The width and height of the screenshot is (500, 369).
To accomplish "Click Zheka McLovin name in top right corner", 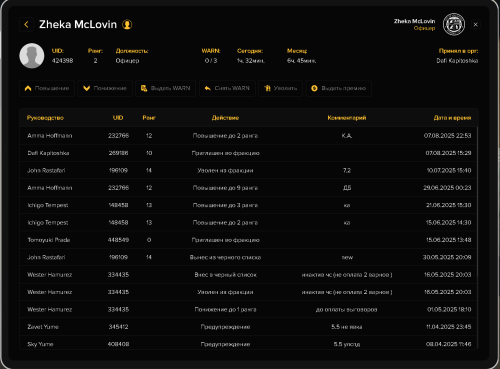I will tap(414, 21).
